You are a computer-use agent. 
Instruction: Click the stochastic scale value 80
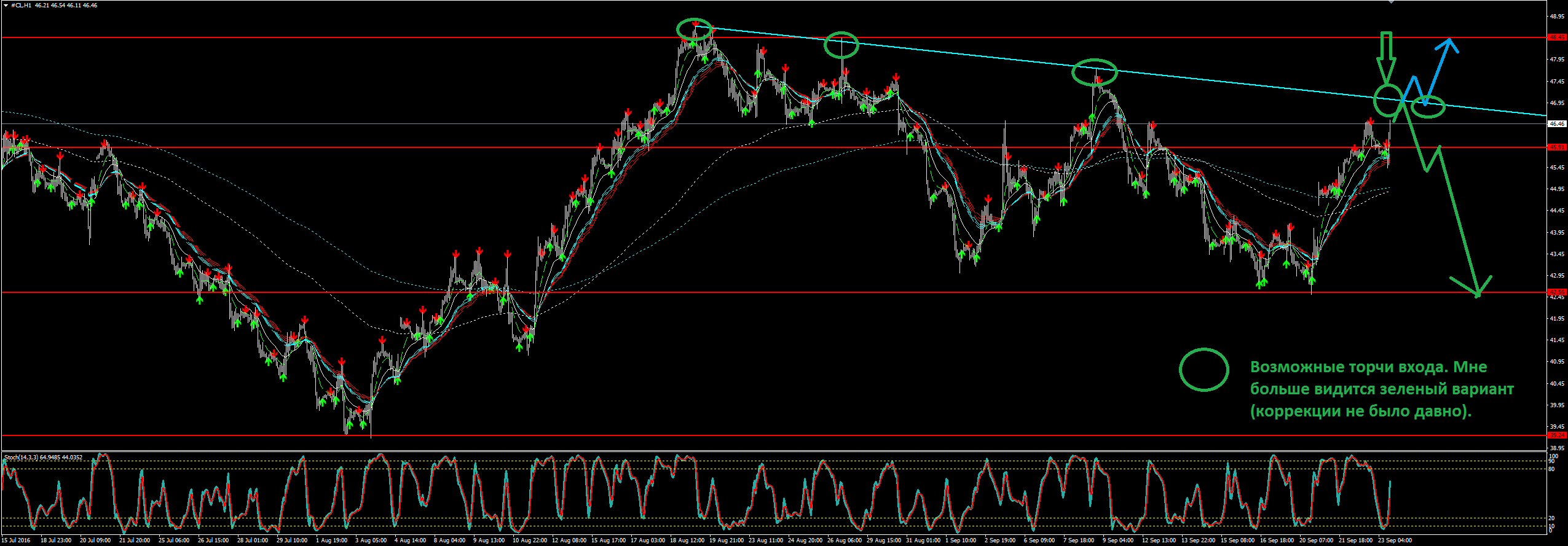click(1552, 469)
